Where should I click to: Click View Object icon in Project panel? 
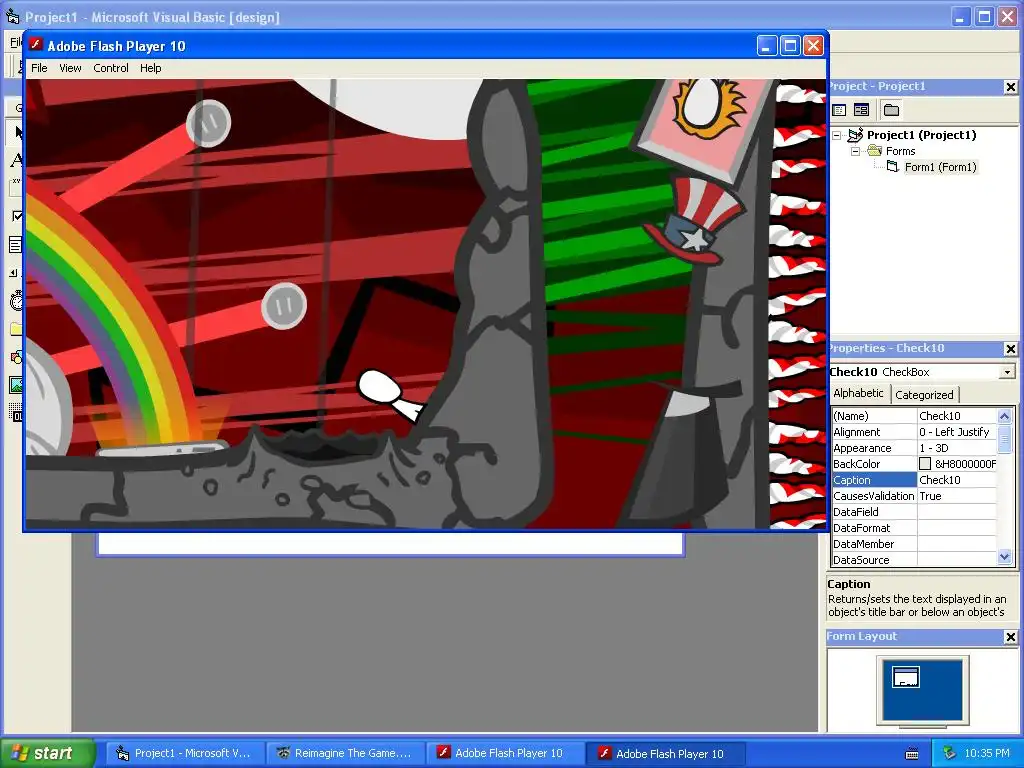861,110
